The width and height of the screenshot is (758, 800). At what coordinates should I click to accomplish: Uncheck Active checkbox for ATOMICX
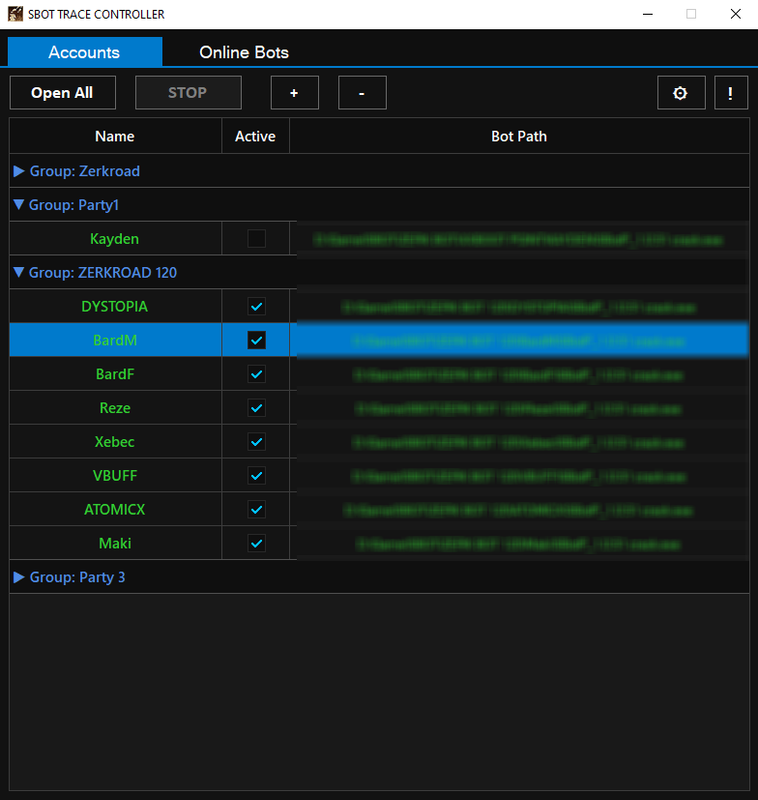257,509
